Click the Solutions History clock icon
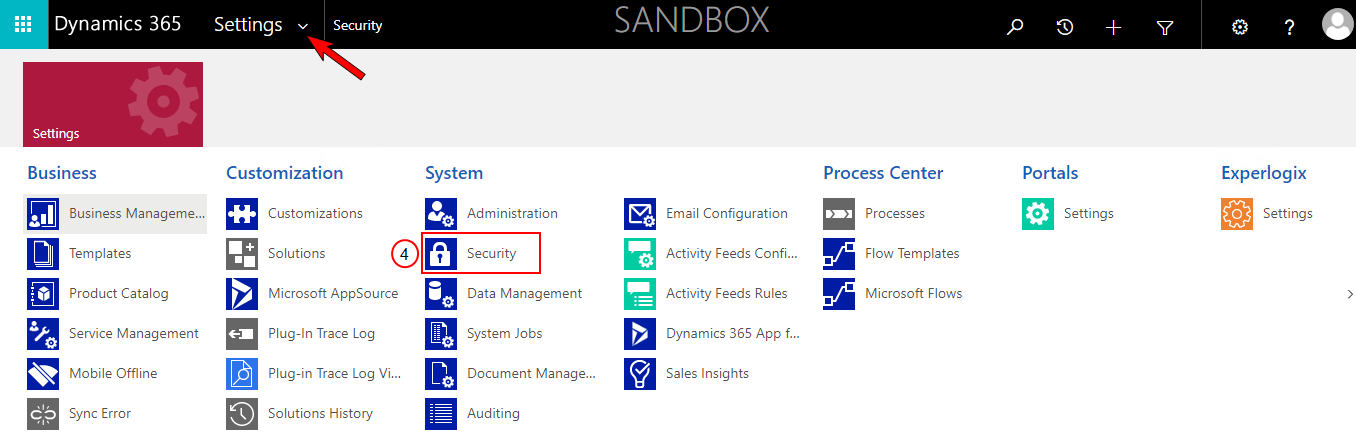 coord(242,414)
